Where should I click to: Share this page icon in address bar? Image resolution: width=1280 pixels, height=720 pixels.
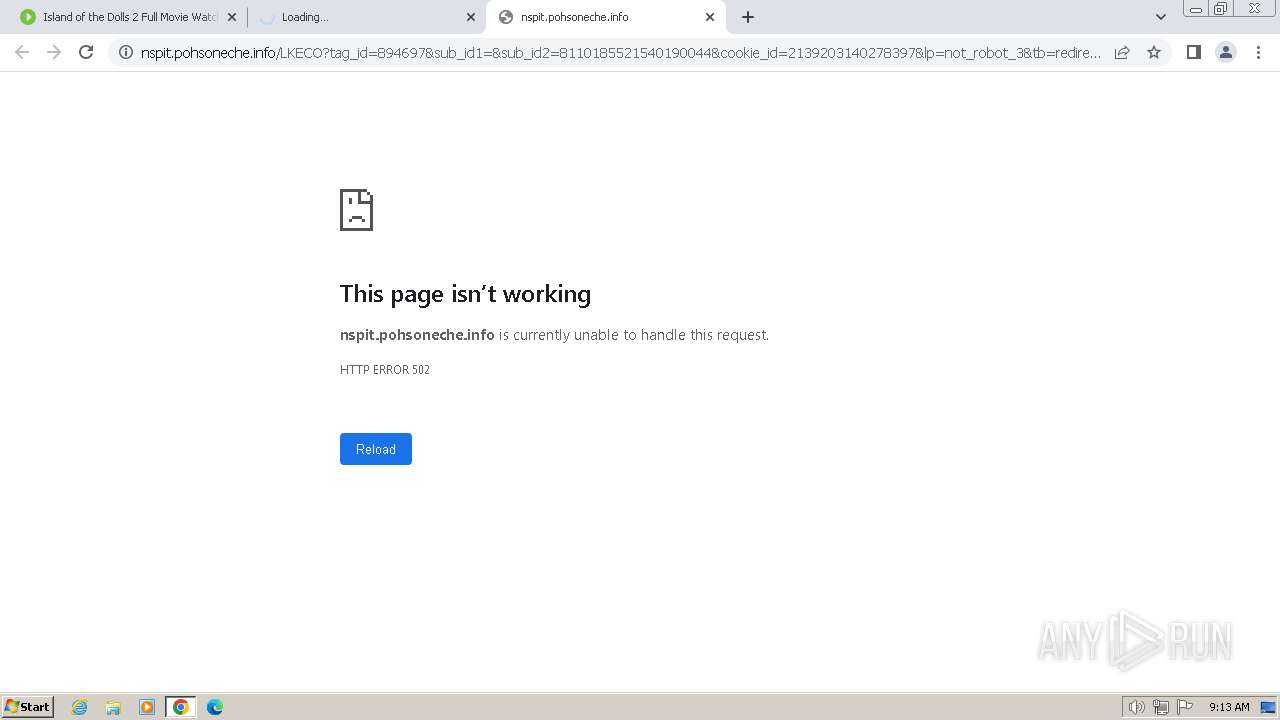click(1122, 52)
